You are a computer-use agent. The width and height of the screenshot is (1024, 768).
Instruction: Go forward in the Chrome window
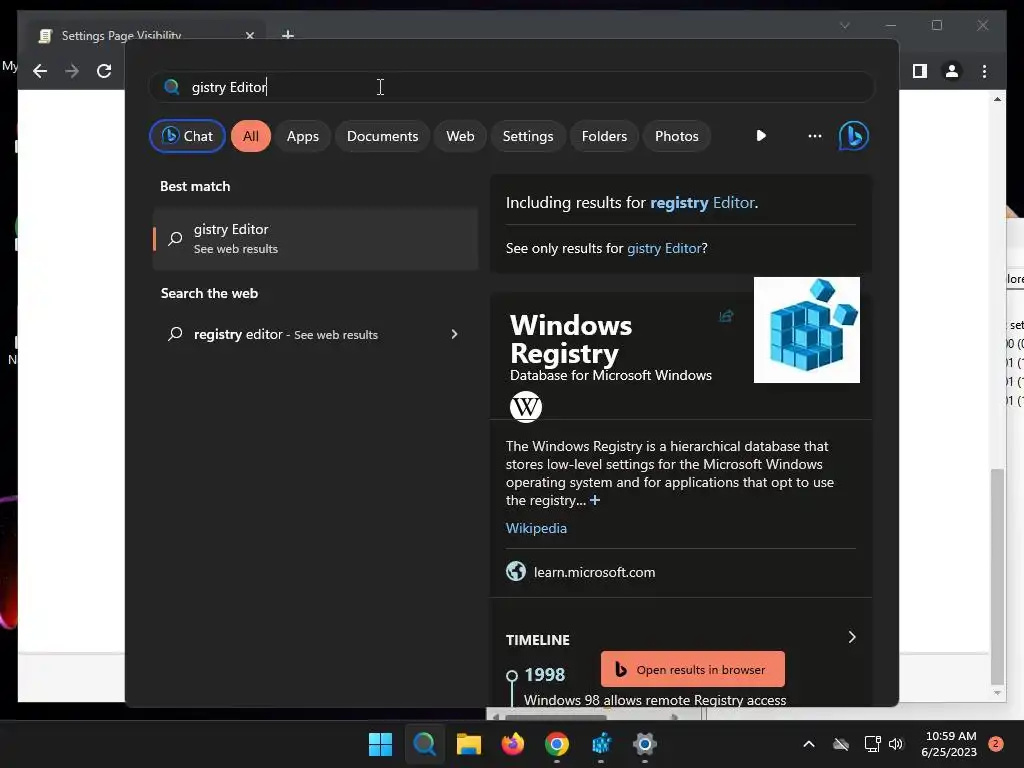point(72,71)
